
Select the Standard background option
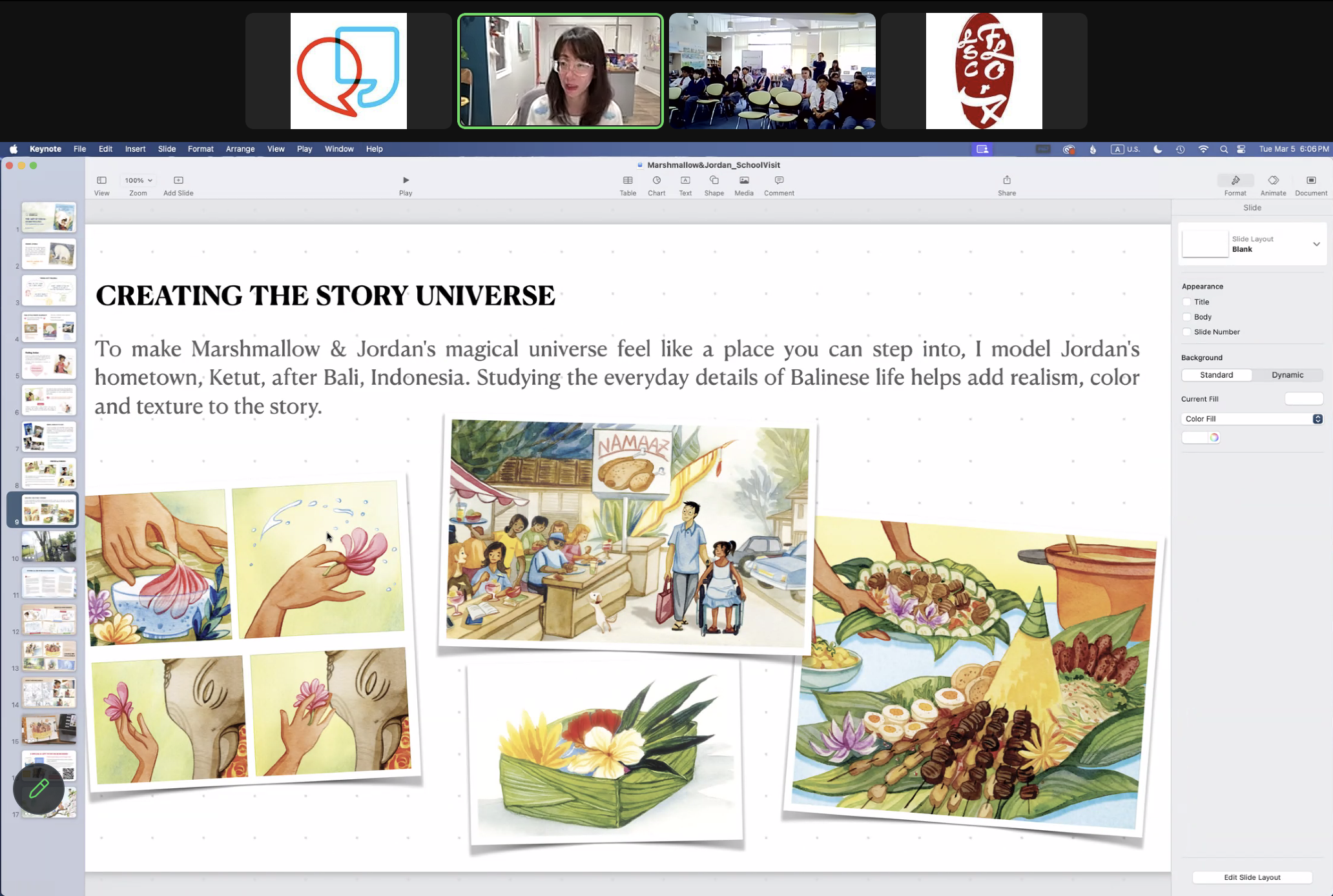[x=1216, y=375]
